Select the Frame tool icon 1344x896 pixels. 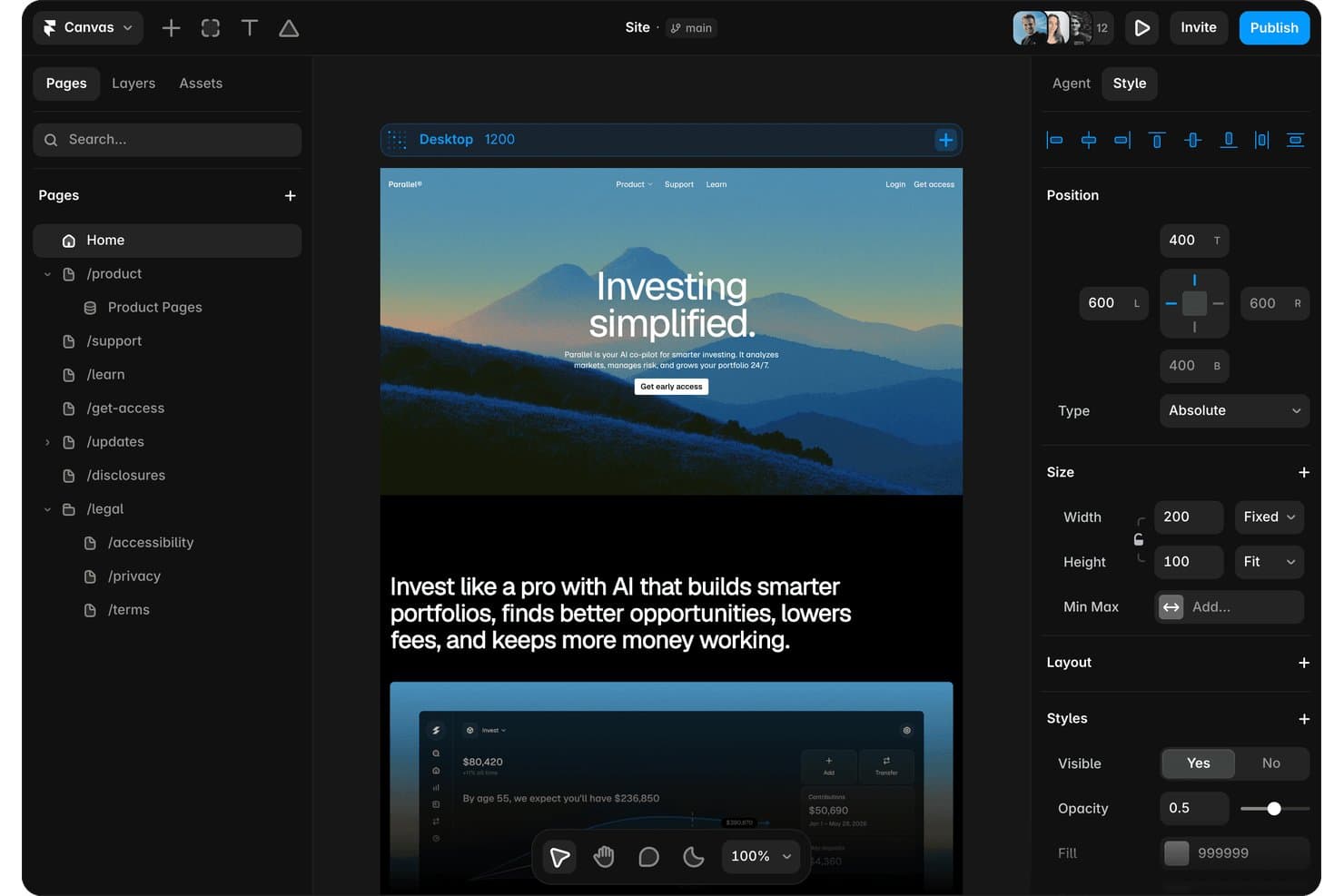[211, 28]
